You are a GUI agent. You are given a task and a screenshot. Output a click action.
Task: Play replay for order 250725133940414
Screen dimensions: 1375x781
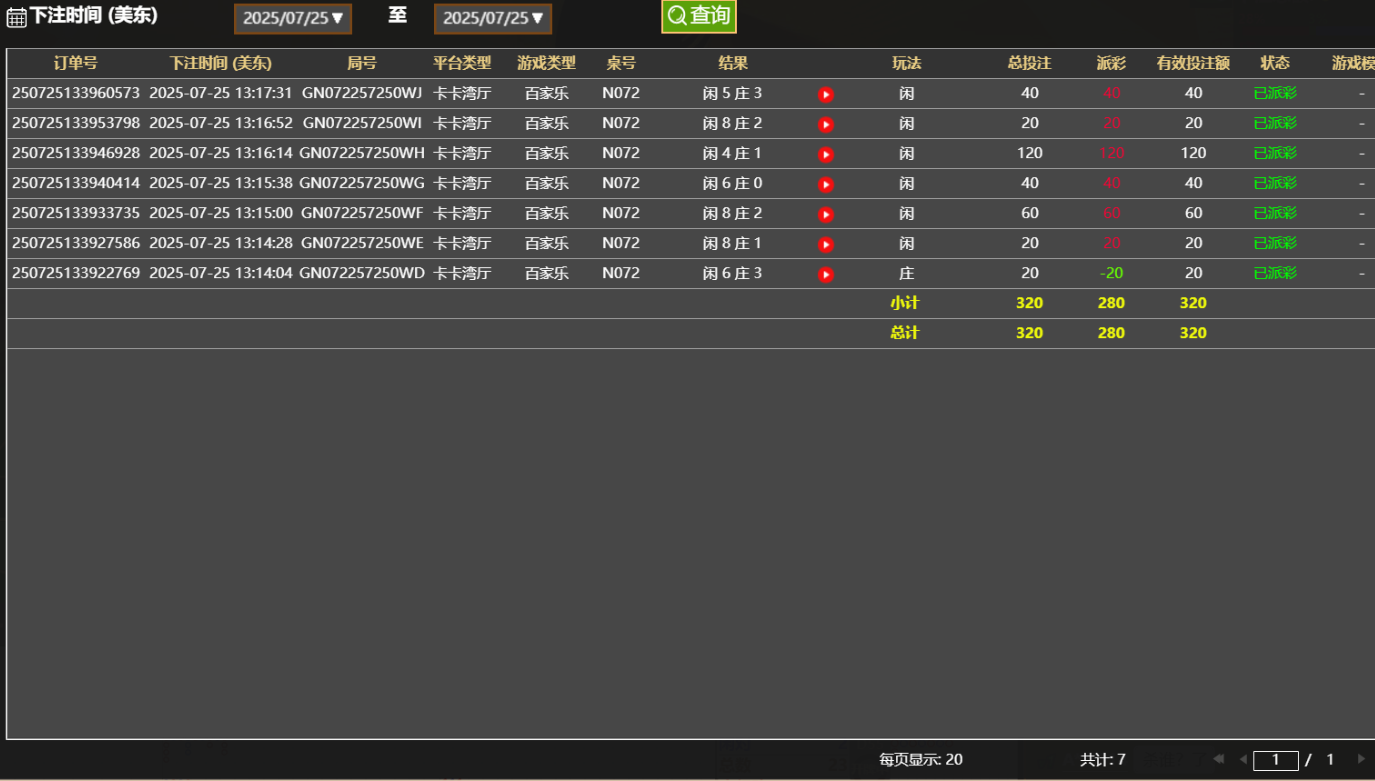(x=825, y=183)
